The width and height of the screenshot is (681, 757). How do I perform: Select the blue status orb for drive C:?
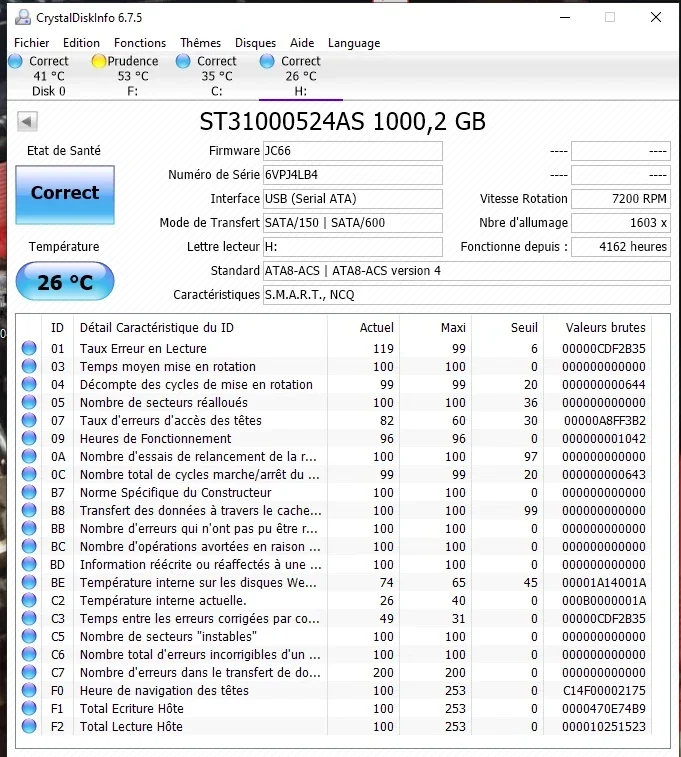(183, 61)
